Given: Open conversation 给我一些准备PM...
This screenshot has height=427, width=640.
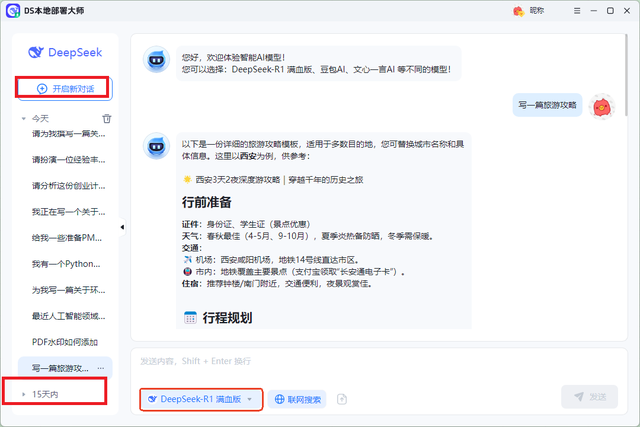Looking at the screenshot, I should coord(65,238).
